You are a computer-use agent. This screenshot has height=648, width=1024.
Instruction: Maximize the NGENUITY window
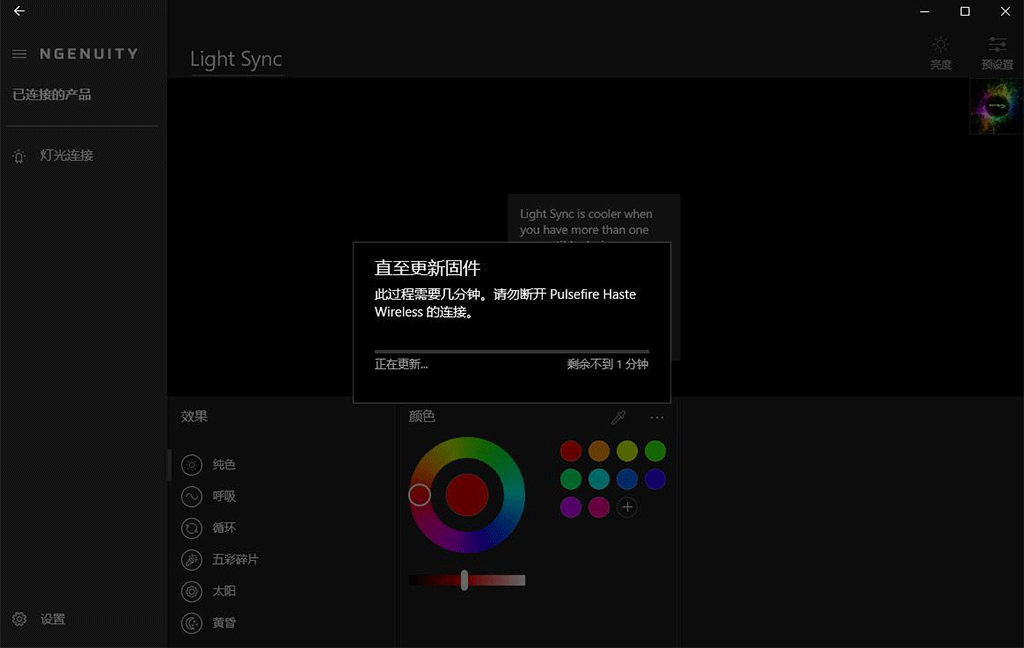(x=965, y=11)
